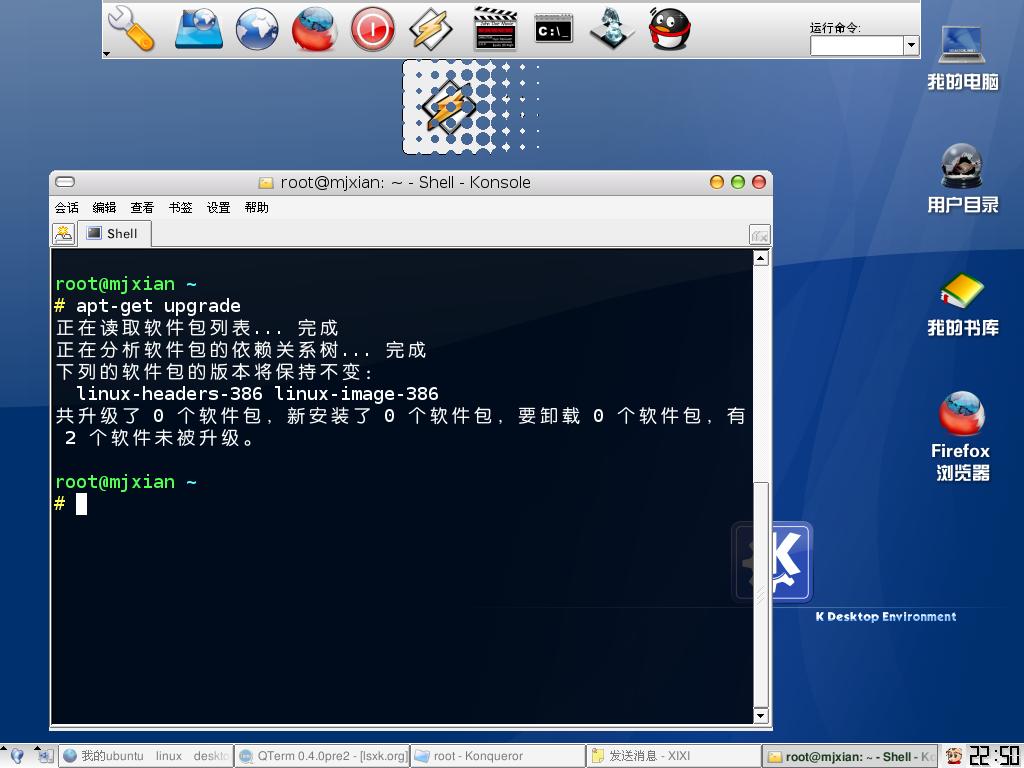Focus the run command input field

tap(857, 46)
